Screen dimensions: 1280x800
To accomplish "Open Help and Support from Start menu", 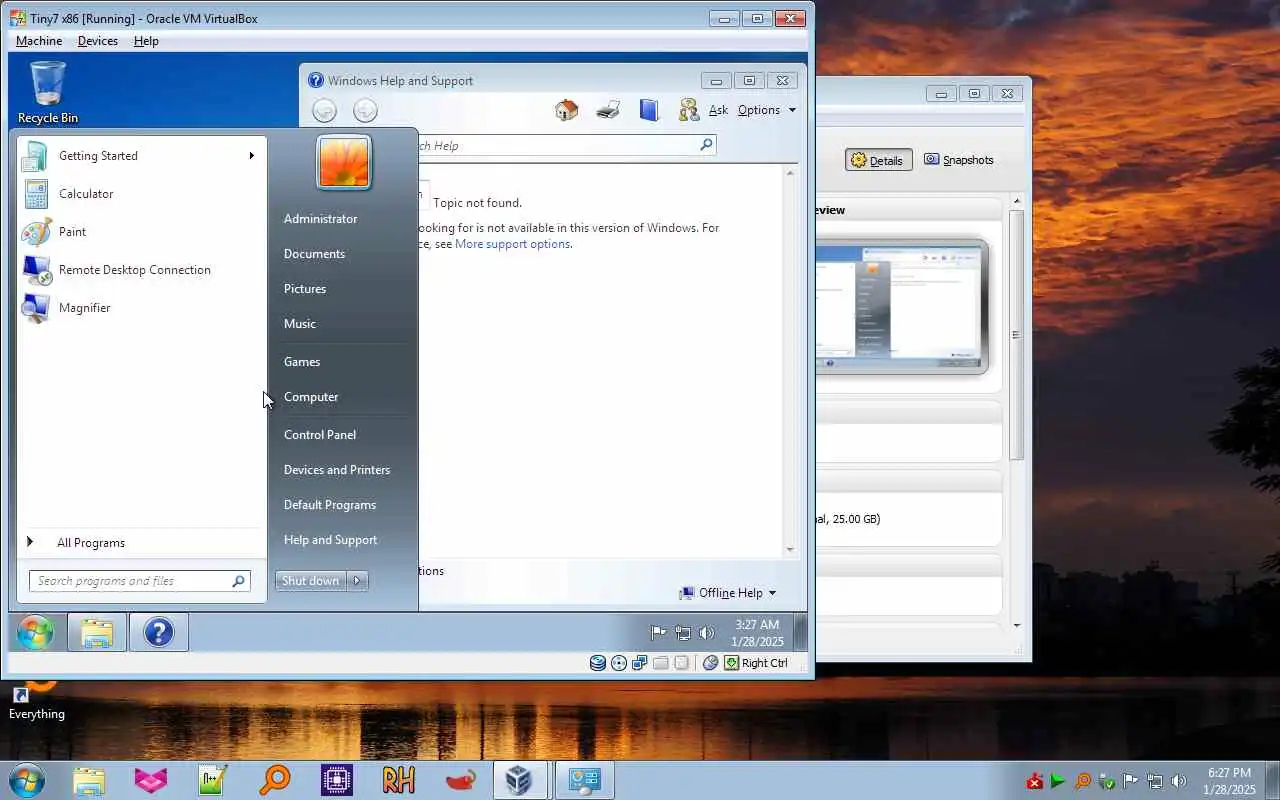I will click(330, 540).
